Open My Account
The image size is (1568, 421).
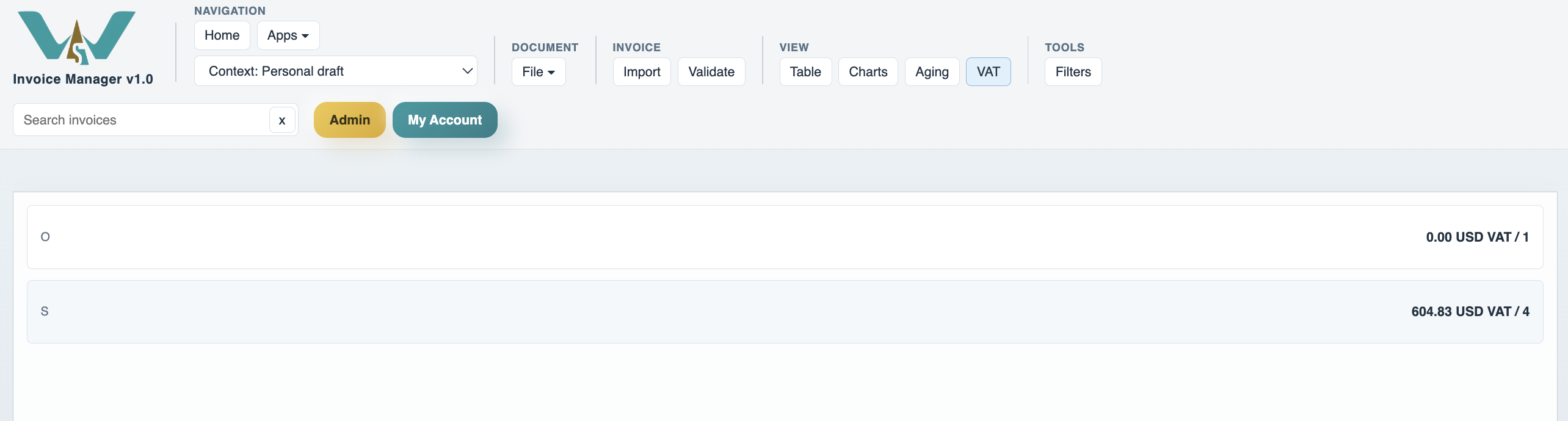coord(445,120)
